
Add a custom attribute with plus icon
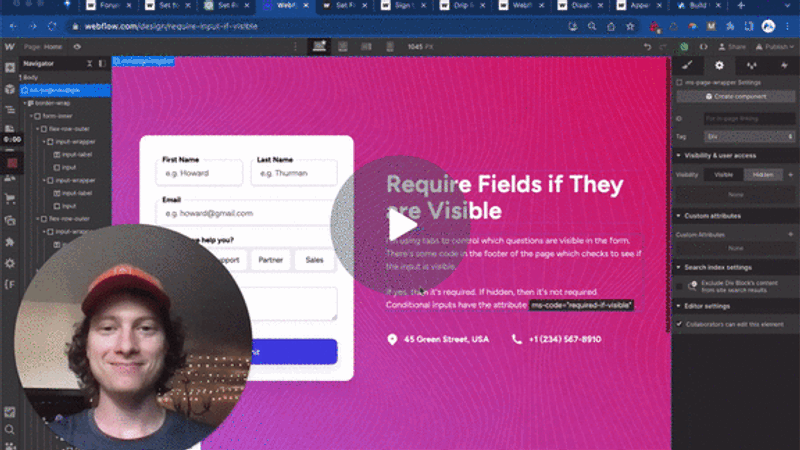click(791, 234)
